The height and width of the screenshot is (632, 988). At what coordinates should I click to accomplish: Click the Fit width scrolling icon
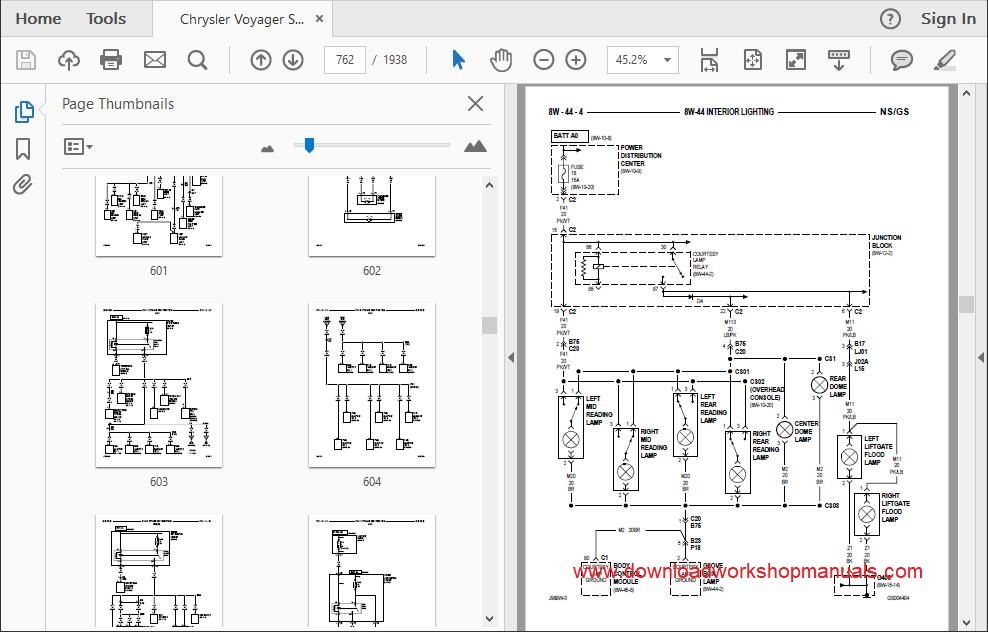pos(709,60)
